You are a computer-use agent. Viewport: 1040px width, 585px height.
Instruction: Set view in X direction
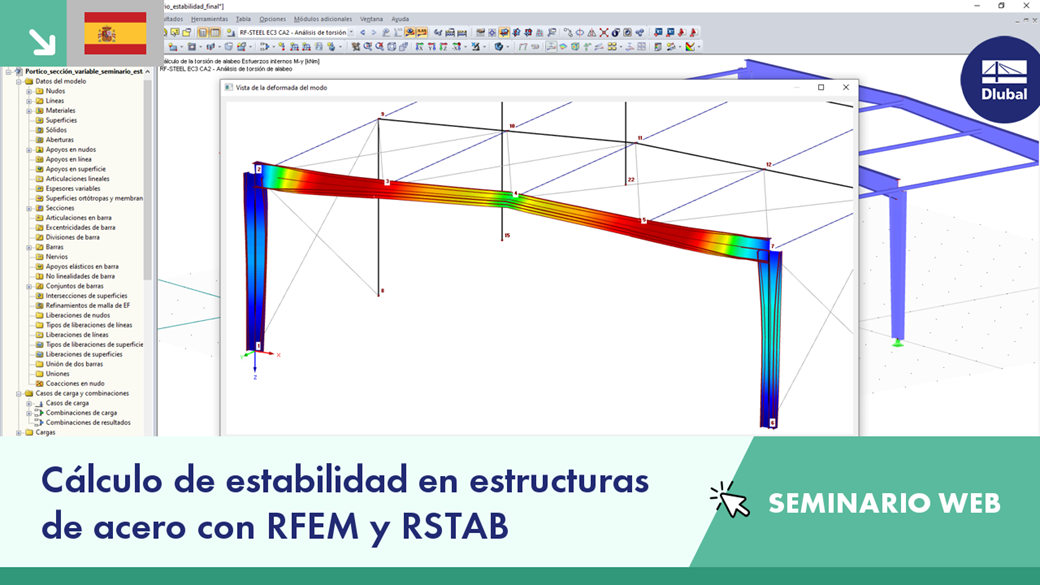pos(421,46)
